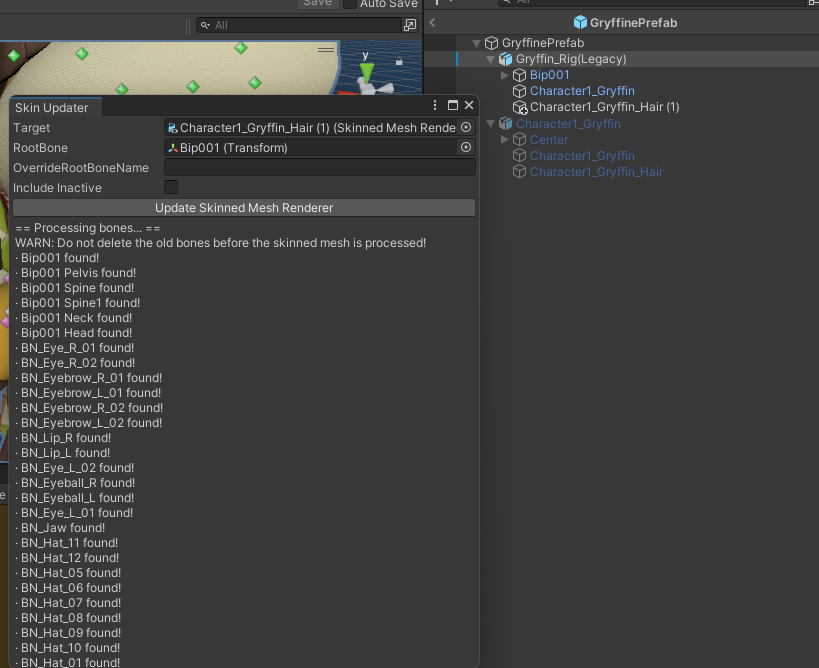Image resolution: width=819 pixels, height=668 pixels.
Task: Collapse the GryffinePrefab root node
Action: click(476, 43)
